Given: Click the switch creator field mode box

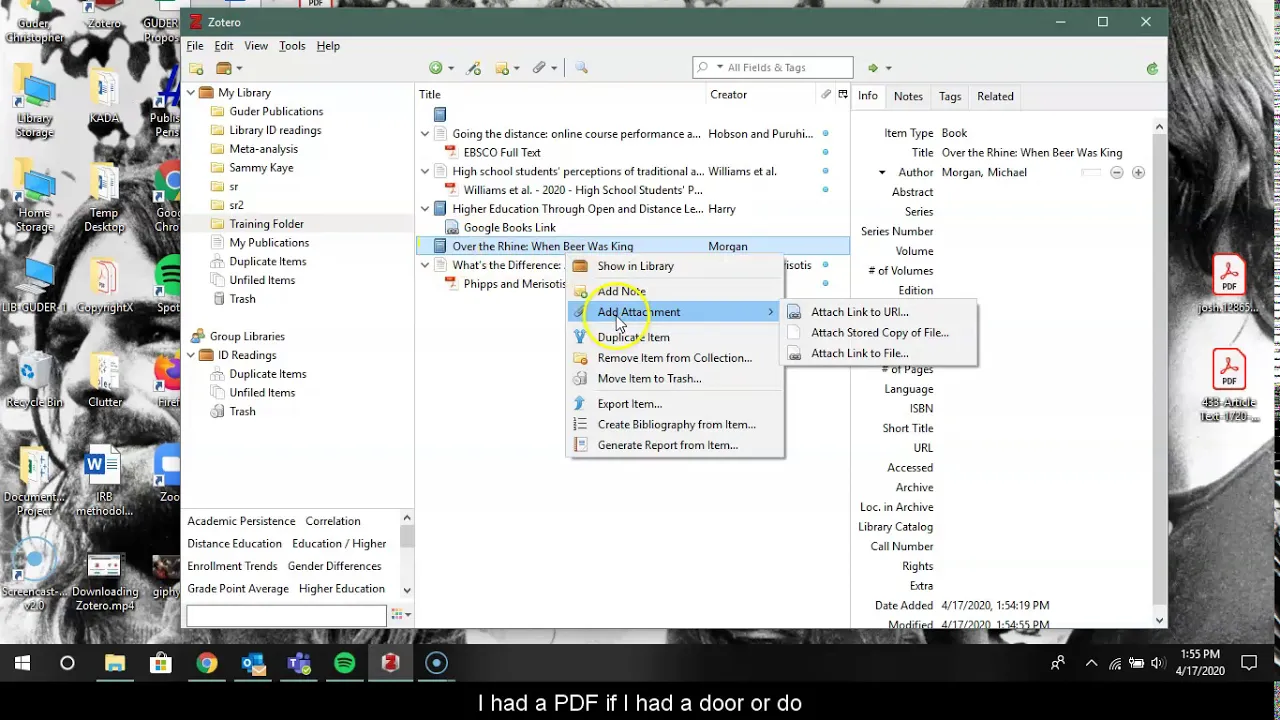Looking at the screenshot, I should 1091,172.
